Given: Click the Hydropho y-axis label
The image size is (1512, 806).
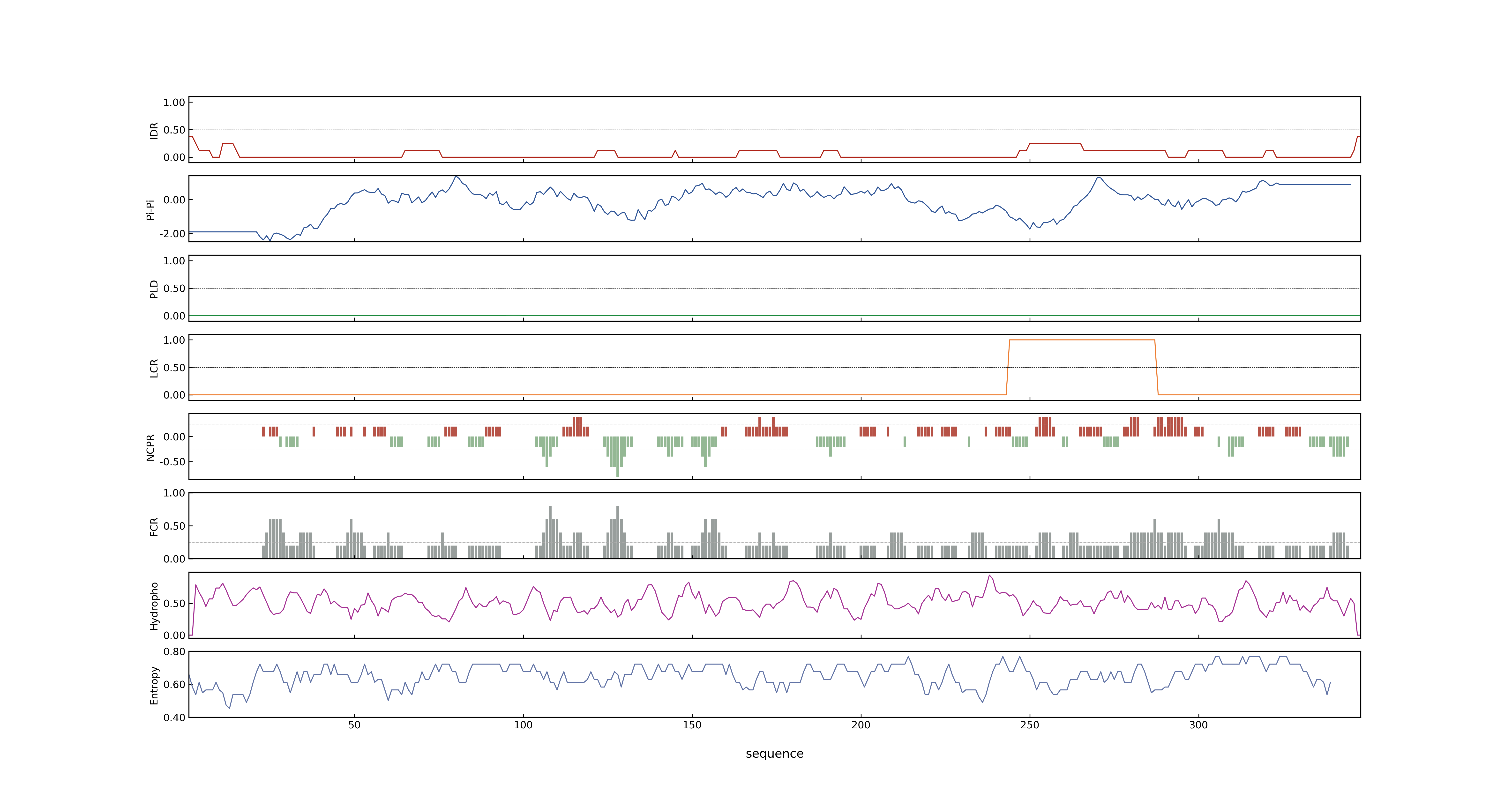Looking at the screenshot, I should coord(154,606).
